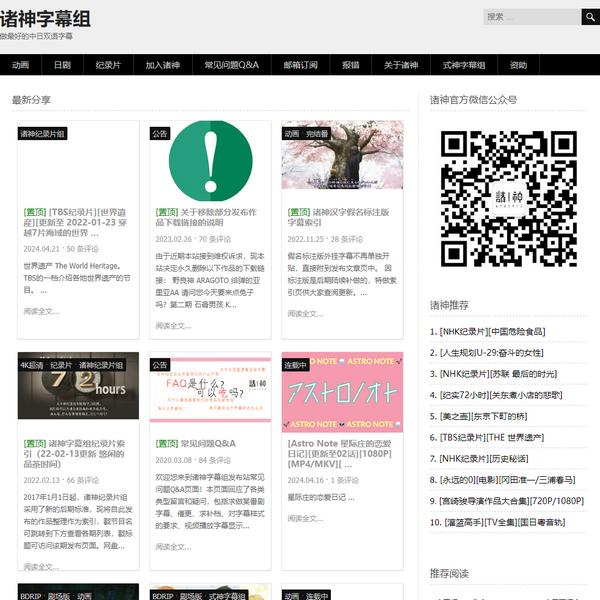Click the 4K超清 tag on the 72 hours post
This screenshot has width=600, height=600.
coord(31,365)
